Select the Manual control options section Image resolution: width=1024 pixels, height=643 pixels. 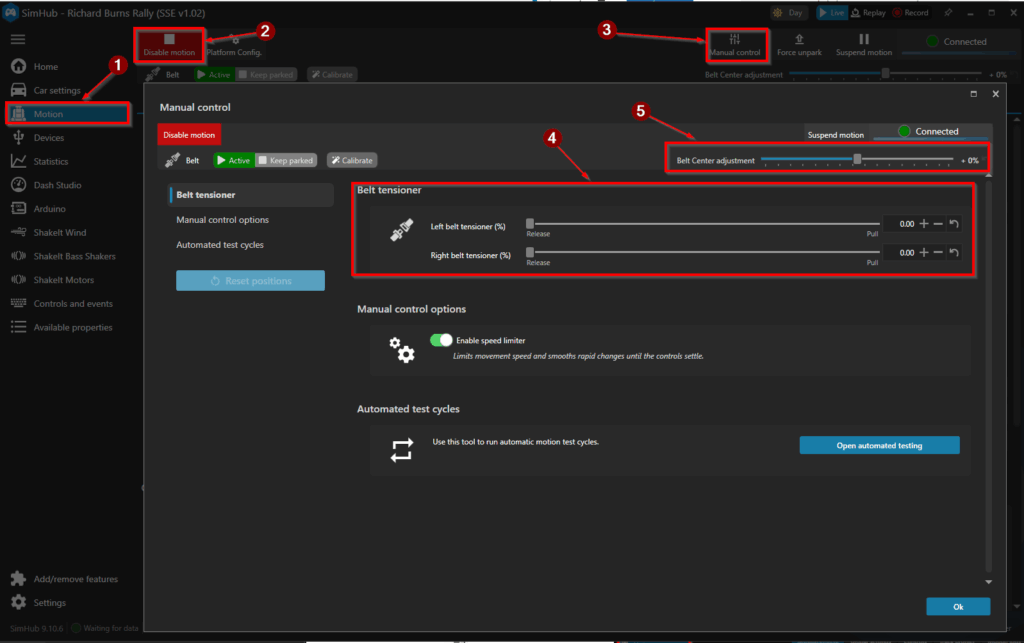[x=222, y=220]
